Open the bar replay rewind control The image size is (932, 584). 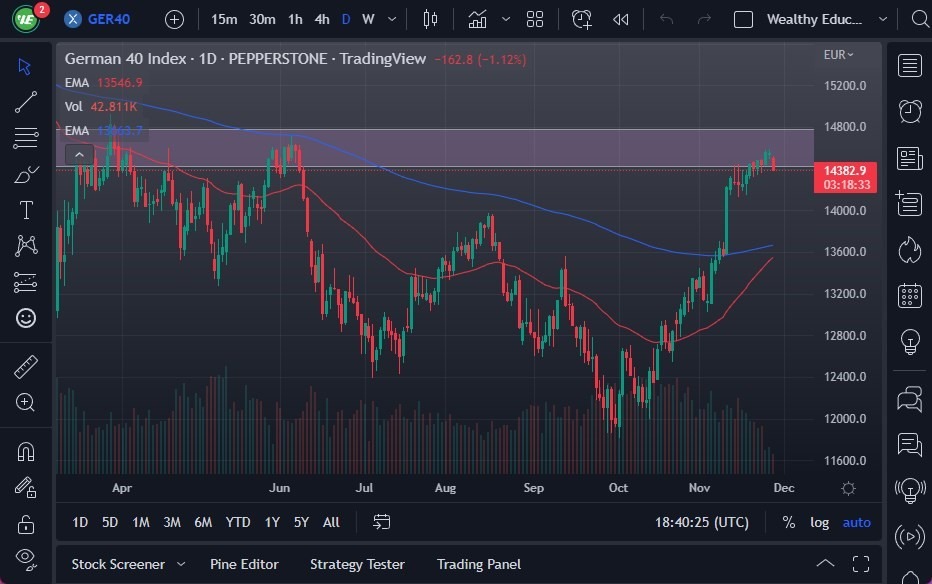(621, 19)
